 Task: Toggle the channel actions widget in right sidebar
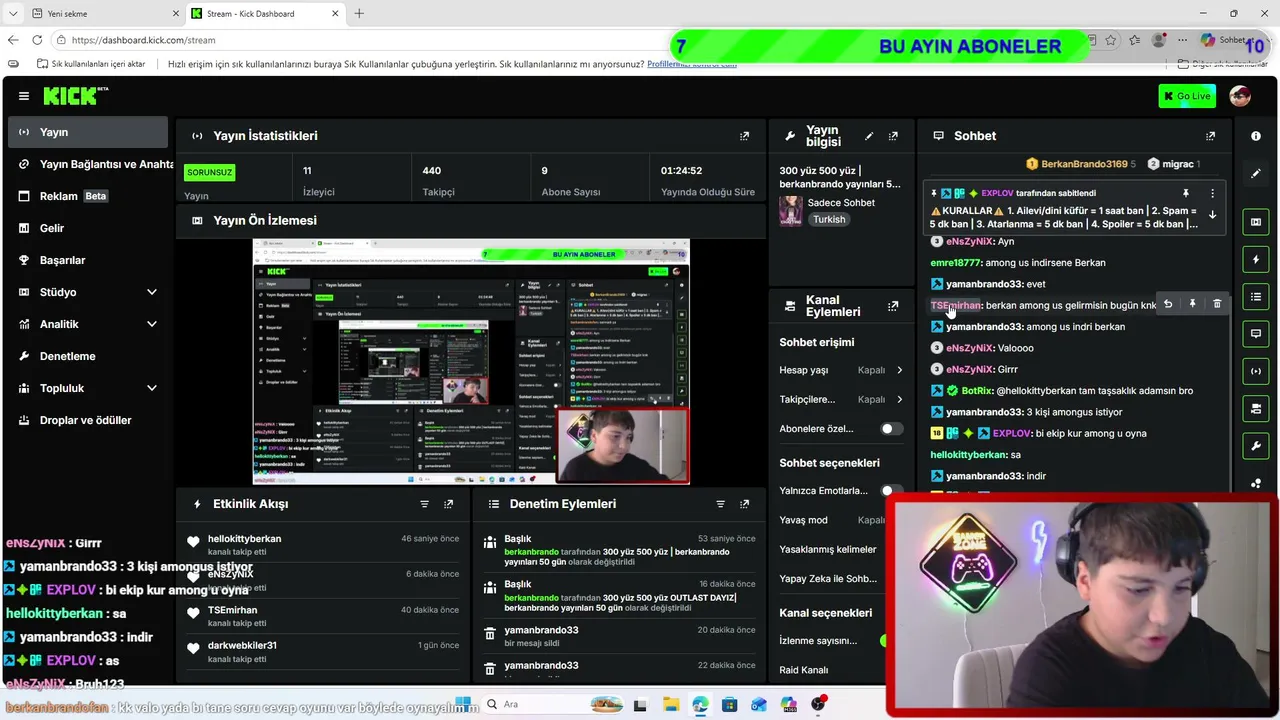(x=1256, y=408)
